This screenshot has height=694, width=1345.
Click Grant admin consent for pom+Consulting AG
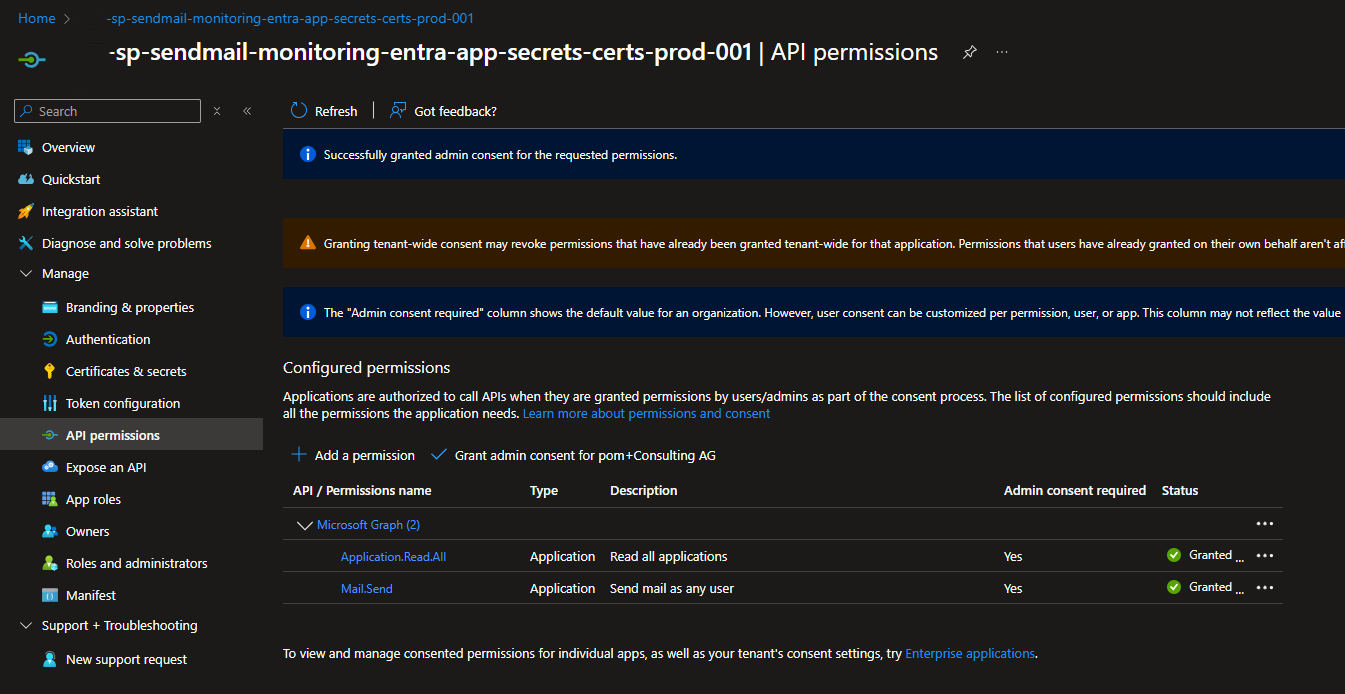pyautogui.click(x=584, y=455)
